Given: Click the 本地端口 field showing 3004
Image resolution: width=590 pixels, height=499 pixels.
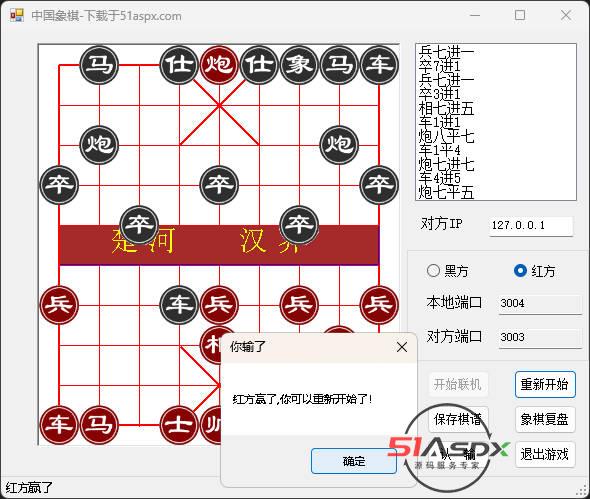Looking at the screenshot, I should (x=540, y=304).
